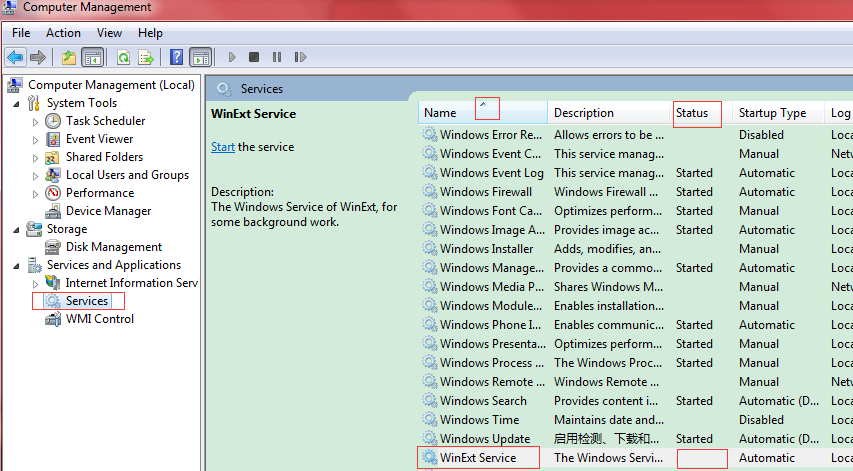This screenshot has height=471, width=853.
Task: Expand the Task Scheduler node arrow
Action: coord(35,122)
